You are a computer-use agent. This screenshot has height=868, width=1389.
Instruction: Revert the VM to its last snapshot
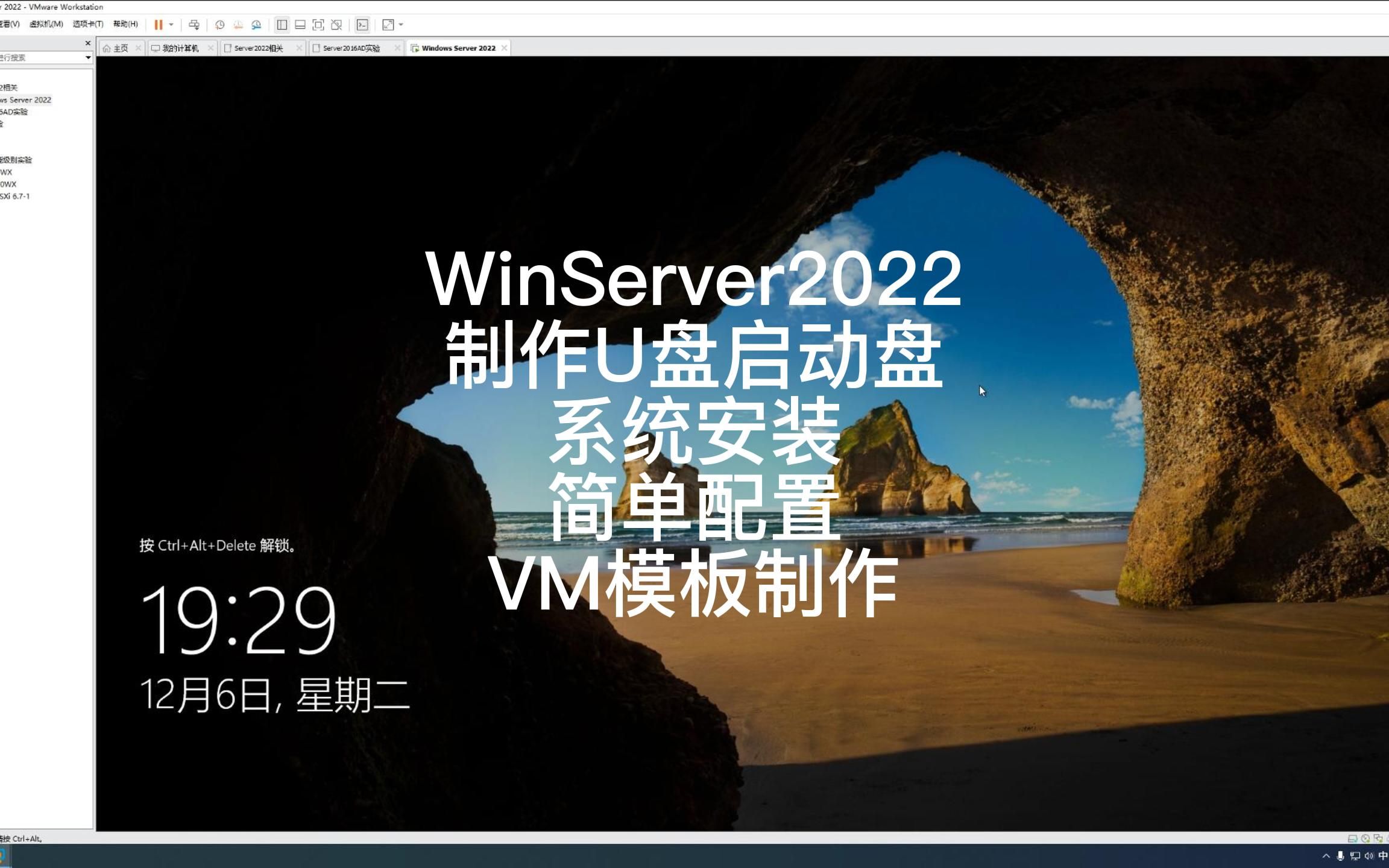point(238,25)
